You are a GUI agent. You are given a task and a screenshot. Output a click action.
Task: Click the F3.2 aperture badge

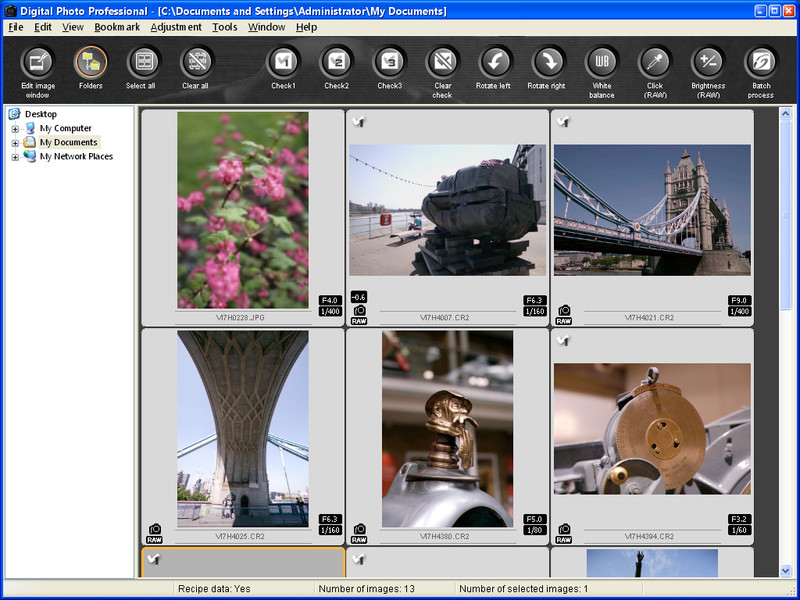(x=739, y=519)
